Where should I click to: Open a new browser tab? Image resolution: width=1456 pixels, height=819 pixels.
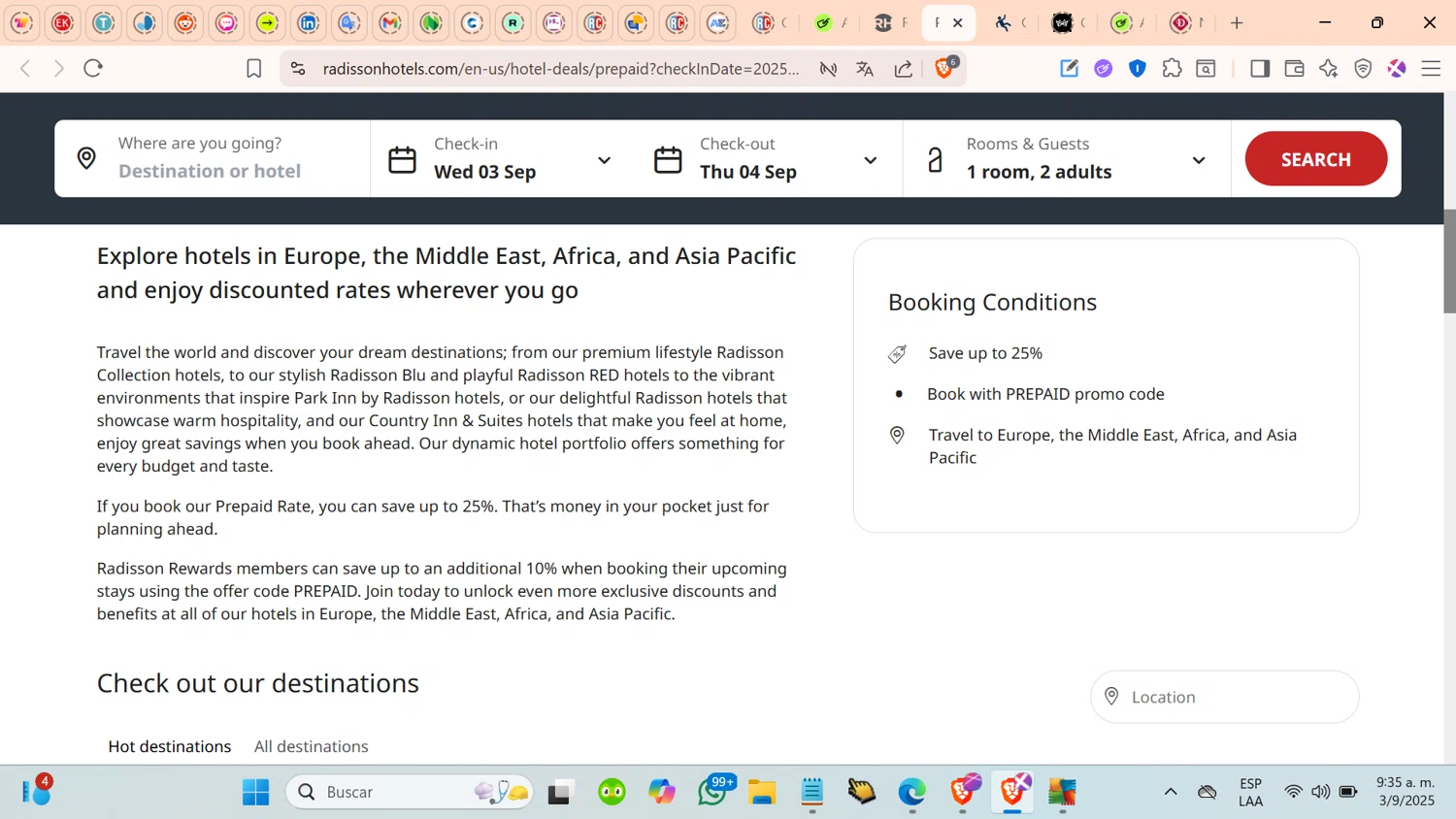coord(1237,23)
